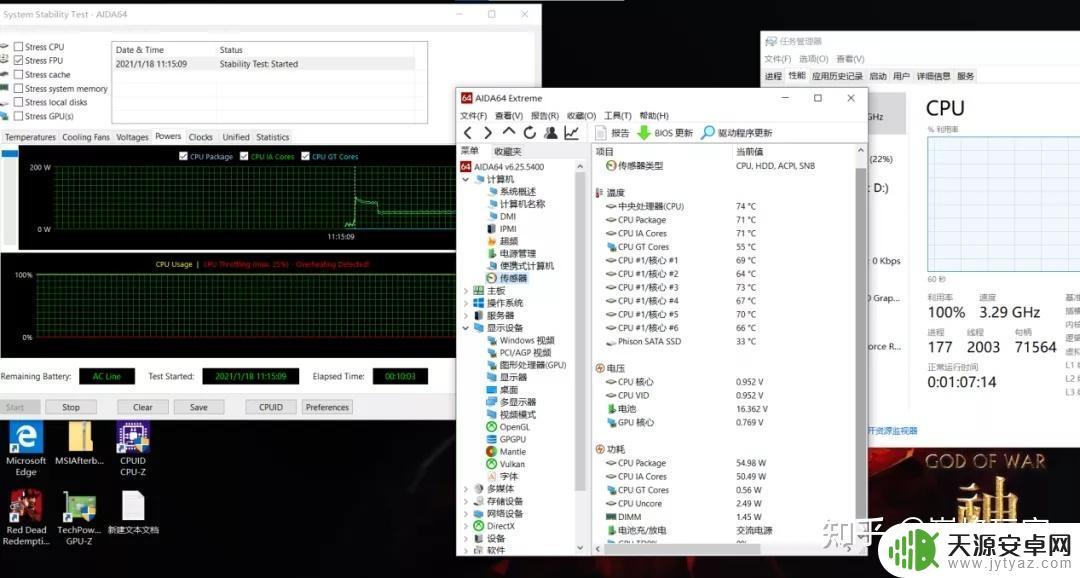Open the graph chart icon in AIDA64 toolbar
The width and height of the screenshot is (1080, 578).
click(572, 133)
